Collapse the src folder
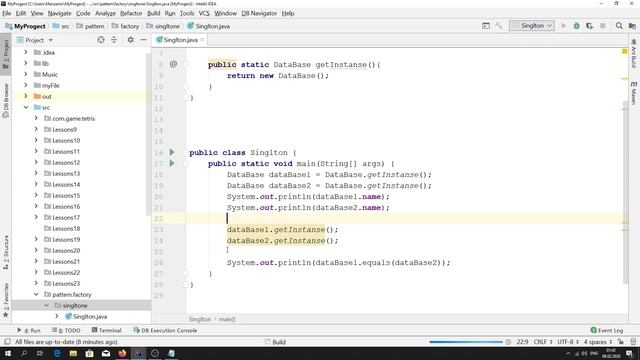640x360 pixels. [x=26, y=107]
